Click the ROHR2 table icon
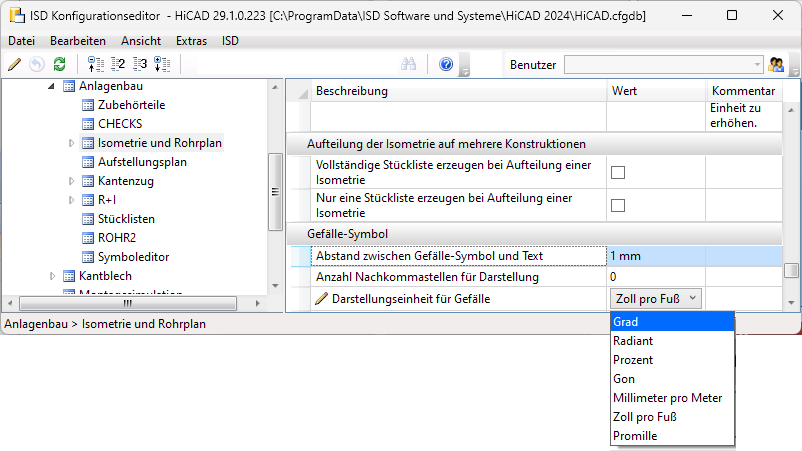This screenshot has width=802, height=451. pos(88,238)
